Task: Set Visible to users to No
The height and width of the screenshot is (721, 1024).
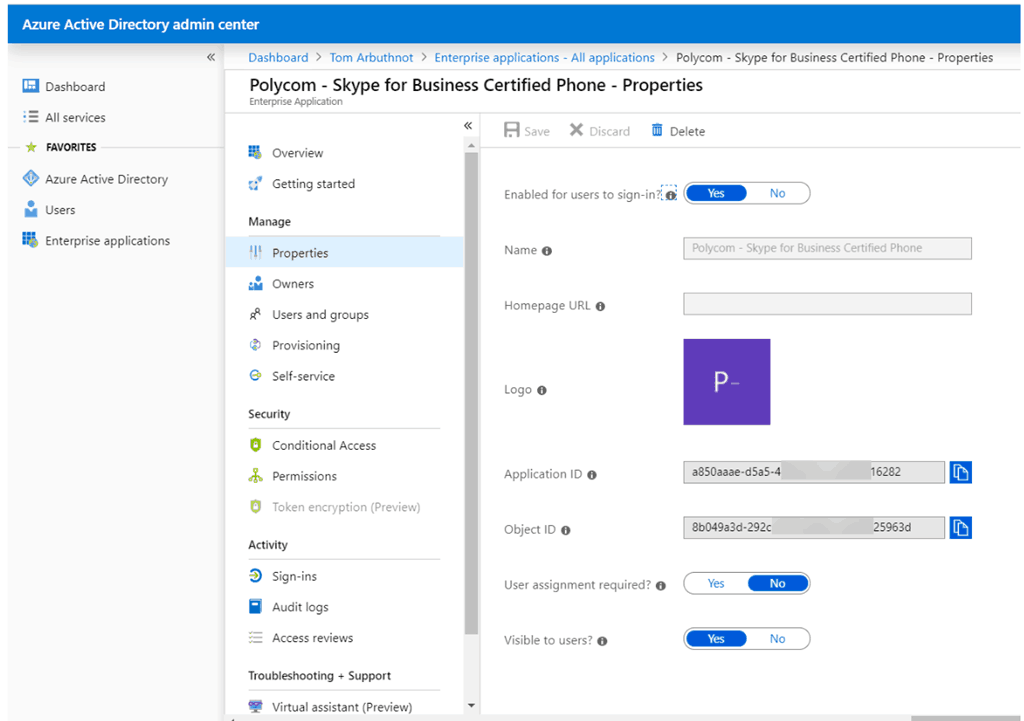Action: (x=777, y=639)
